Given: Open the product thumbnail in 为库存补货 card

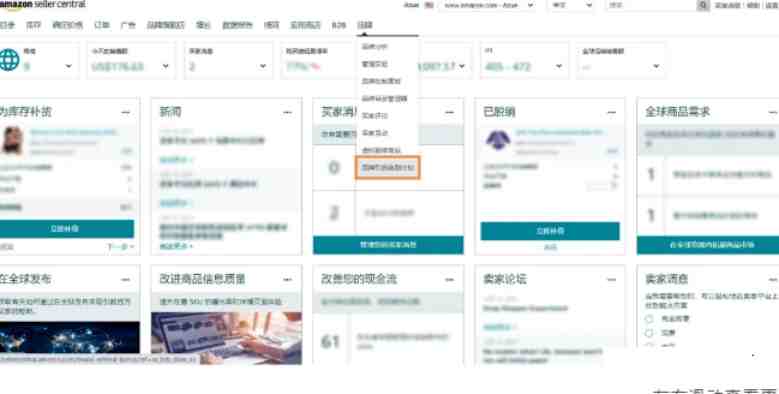Looking at the screenshot, I should [12, 140].
